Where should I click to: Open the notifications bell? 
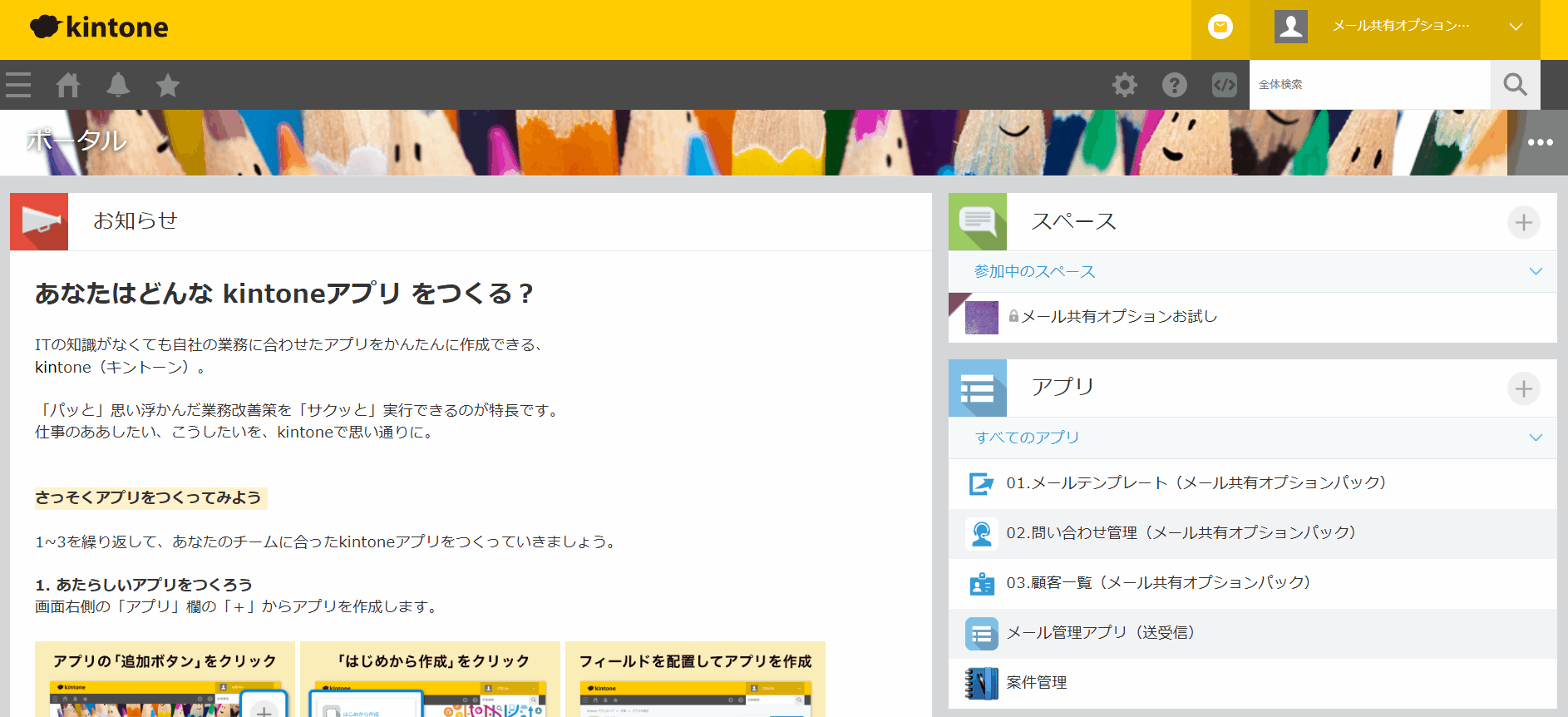(x=118, y=85)
